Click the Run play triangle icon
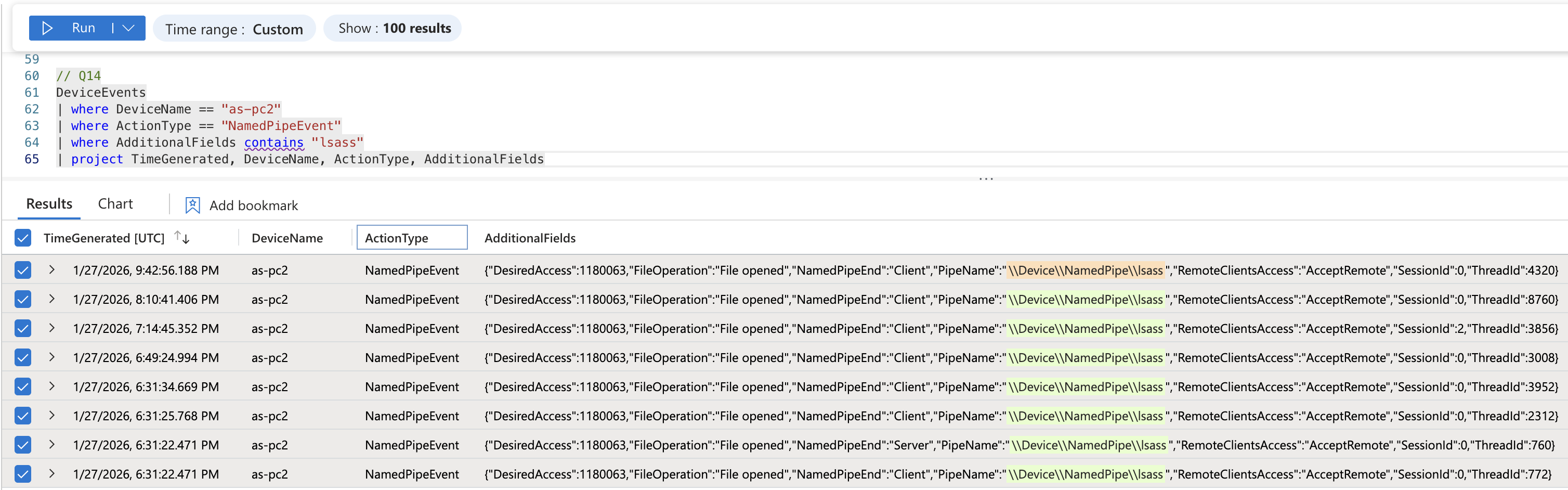Viewport: 1568px width, 490px height. click(x=47, y=28)
